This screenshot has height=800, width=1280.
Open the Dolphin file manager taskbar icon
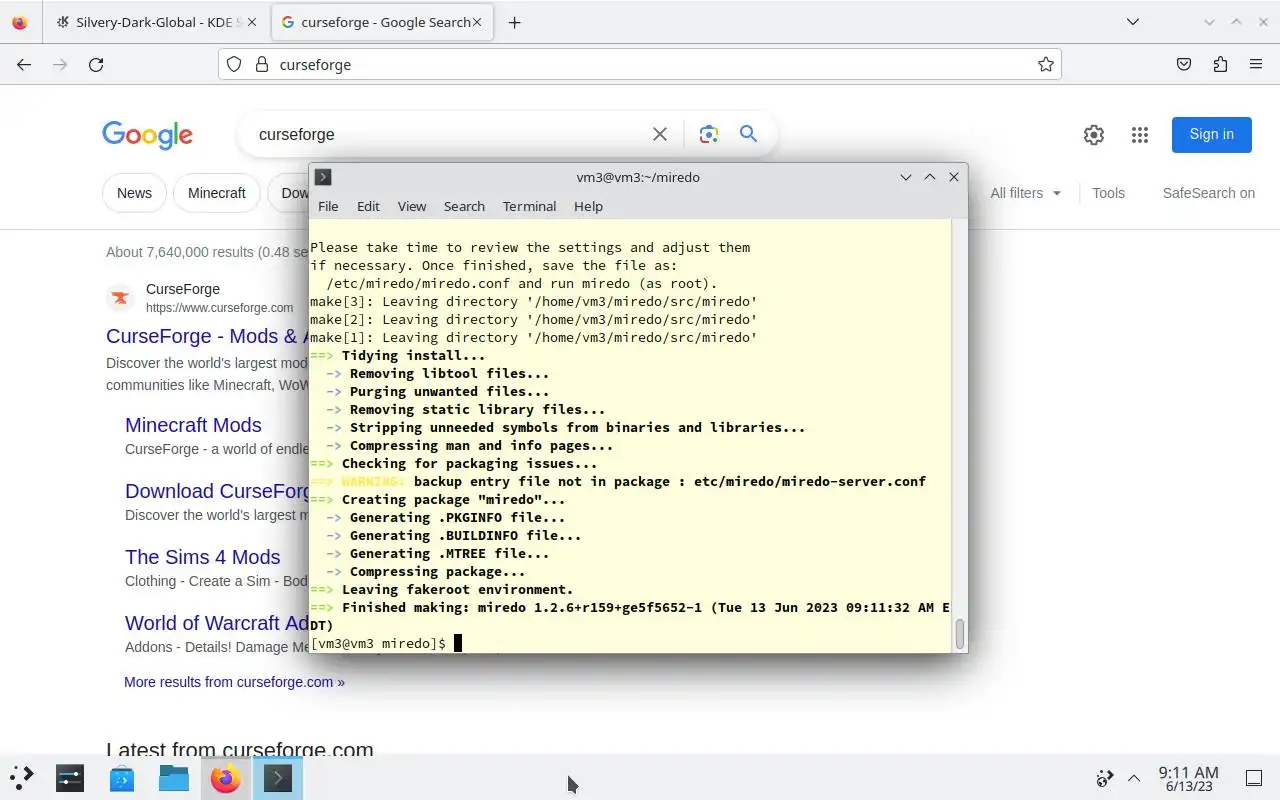[174, 777]
